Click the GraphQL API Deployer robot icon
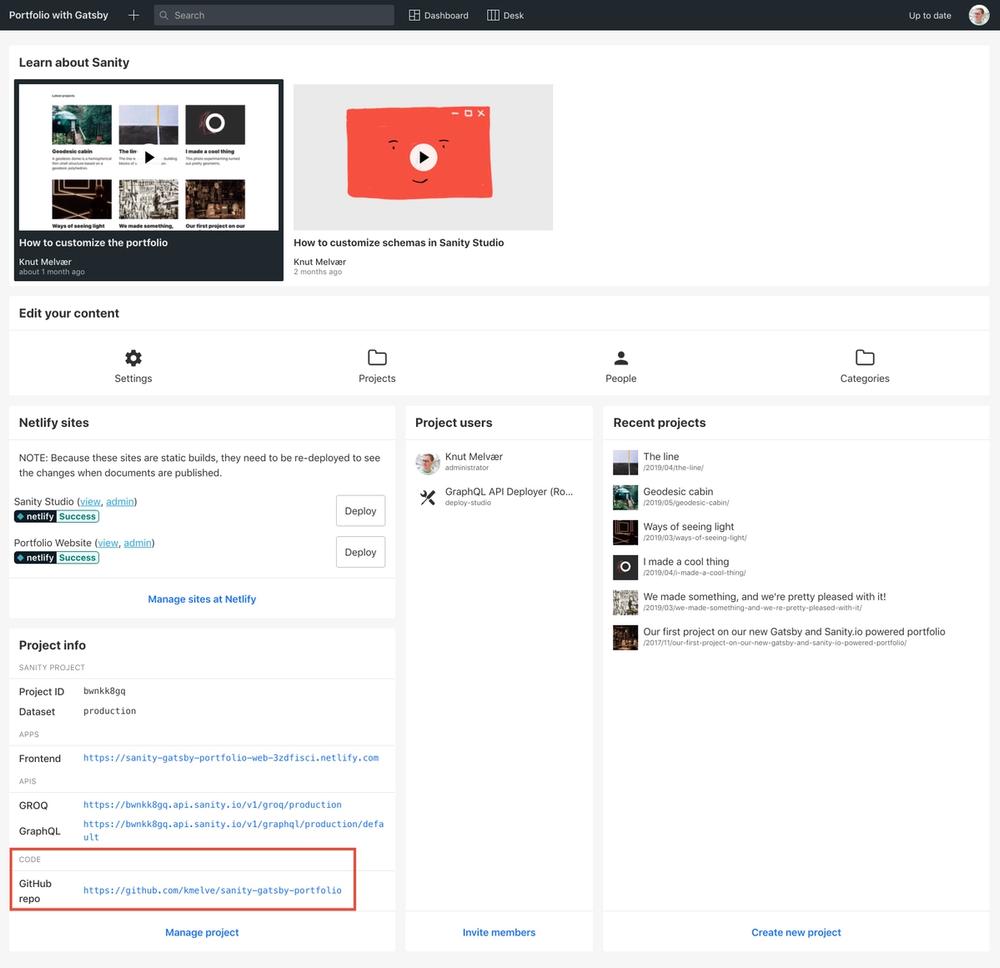Screen dimensions: 1000x968 tap(427, 497)
